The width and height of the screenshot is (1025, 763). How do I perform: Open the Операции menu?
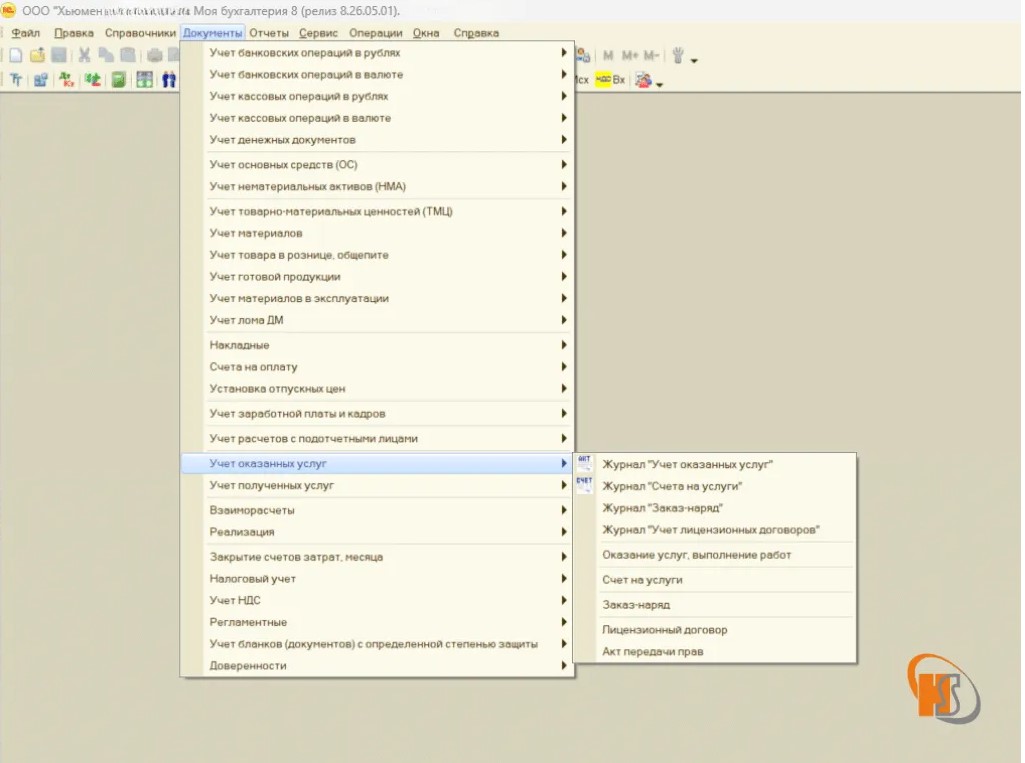(376, 33)
